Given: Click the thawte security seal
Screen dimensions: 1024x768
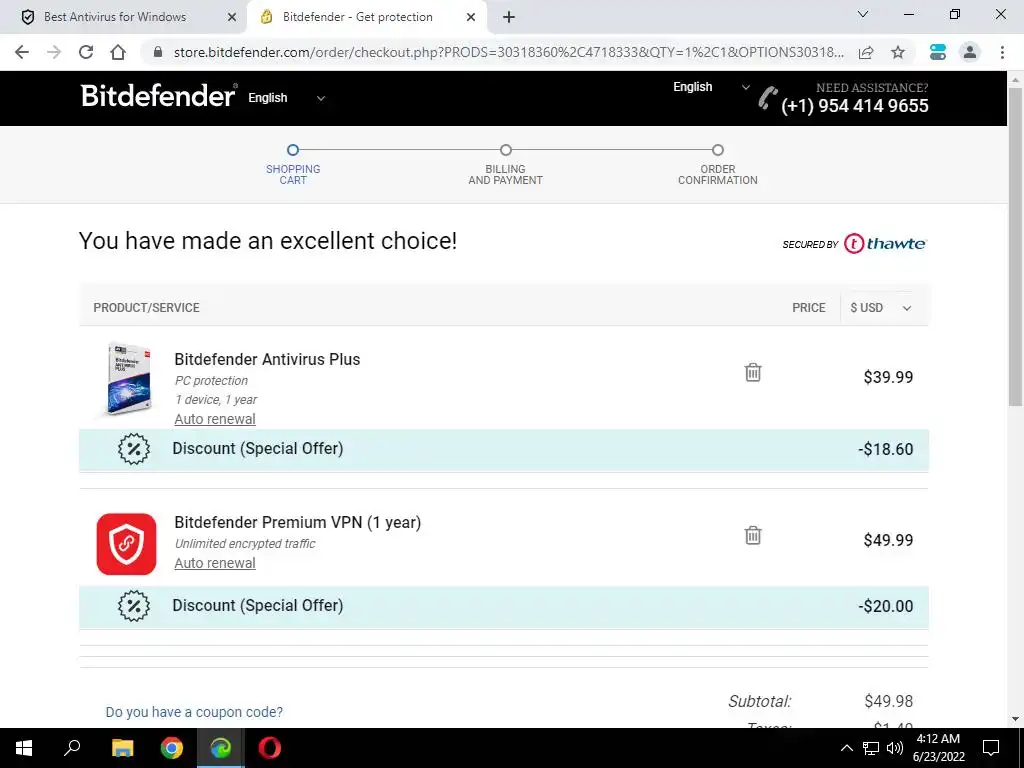Looking at the screenshot, I should pos(854,244).
